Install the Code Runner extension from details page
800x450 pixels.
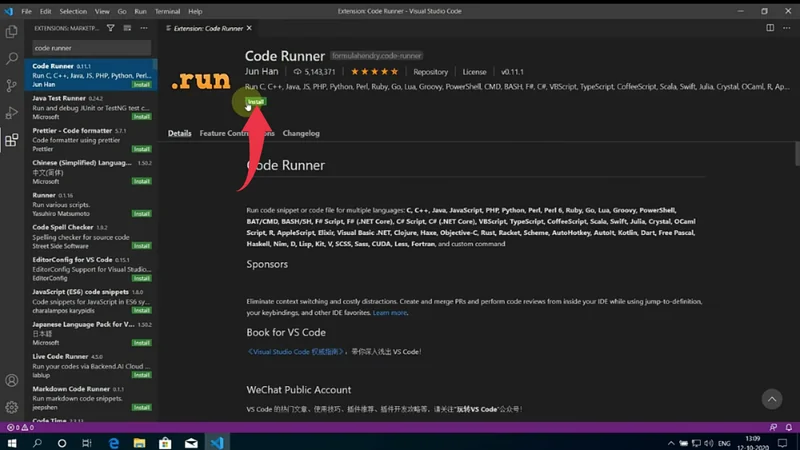pos(256,102)
